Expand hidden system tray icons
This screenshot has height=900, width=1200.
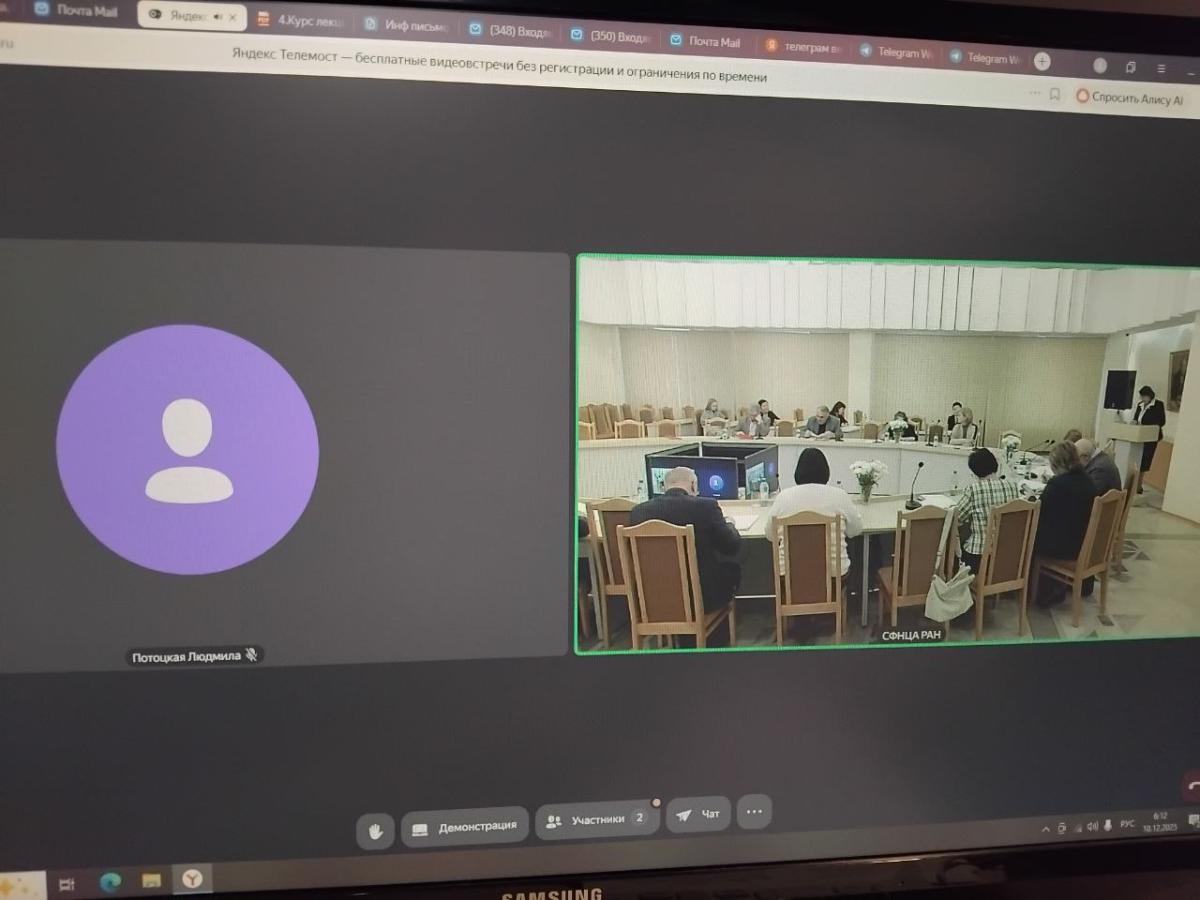[x=1046, y=829]
